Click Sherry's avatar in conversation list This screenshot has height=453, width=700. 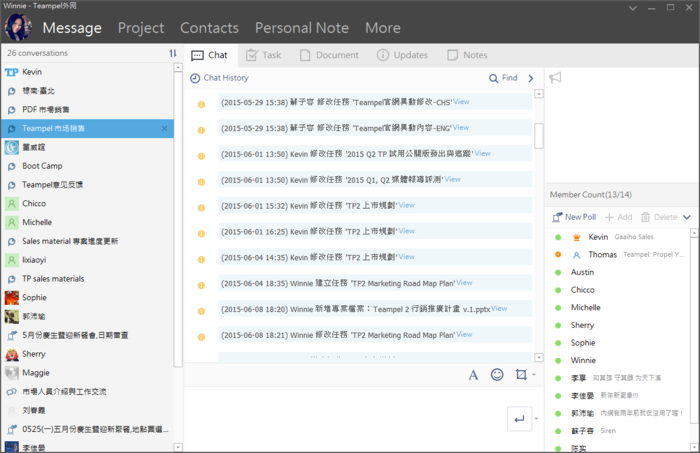point(12,354)
